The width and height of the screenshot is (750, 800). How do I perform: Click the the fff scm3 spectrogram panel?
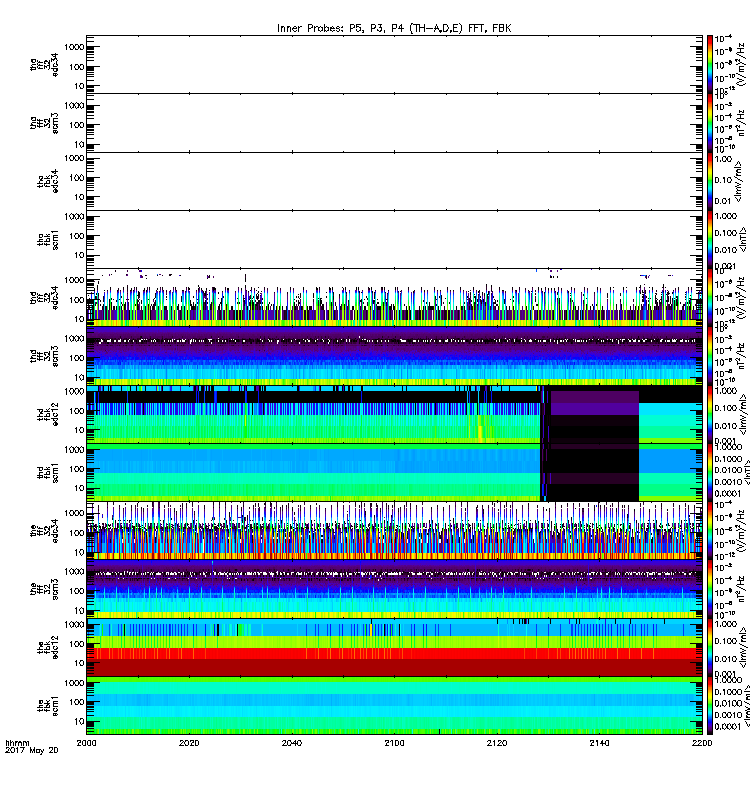[394, 589]
